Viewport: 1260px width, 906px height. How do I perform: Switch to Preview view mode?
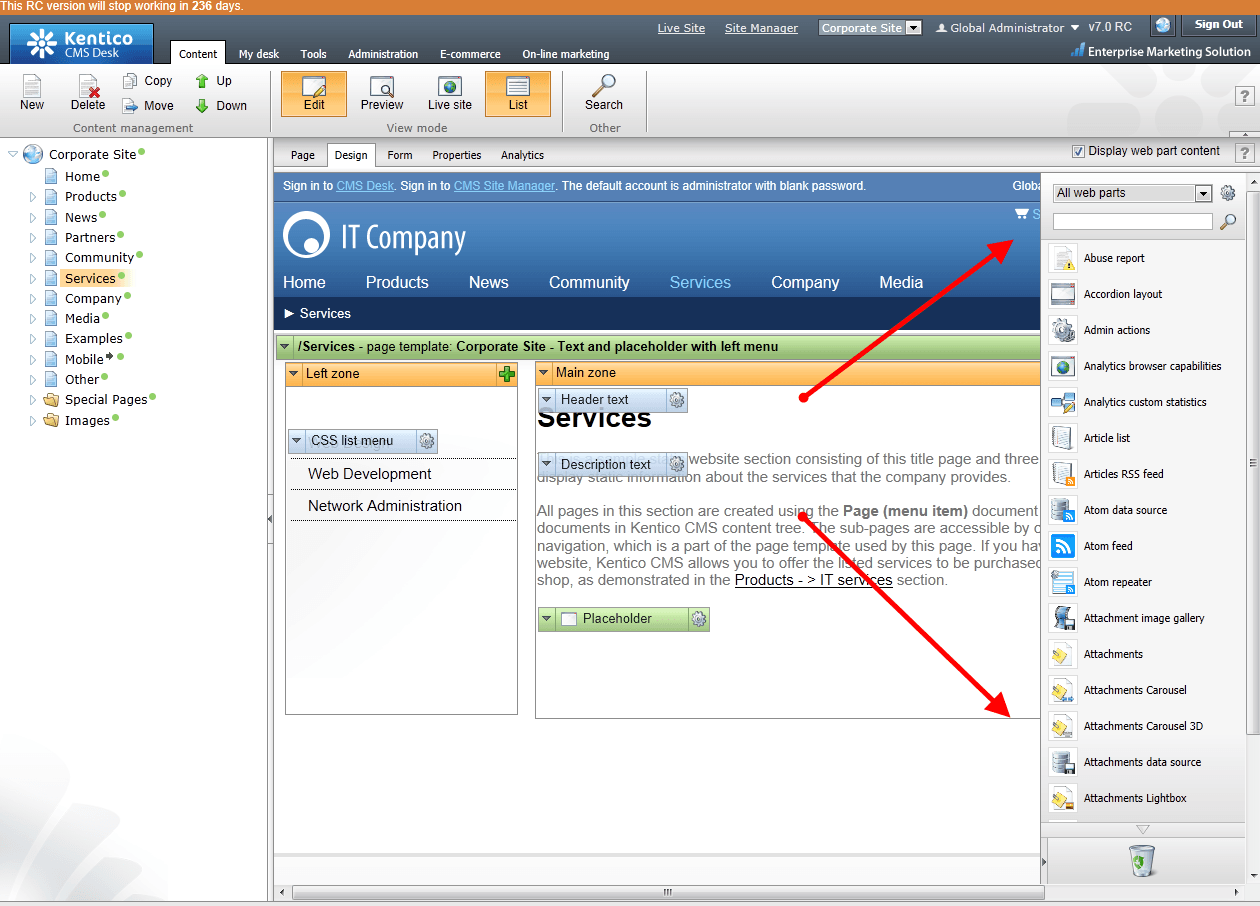pos(382,94)
